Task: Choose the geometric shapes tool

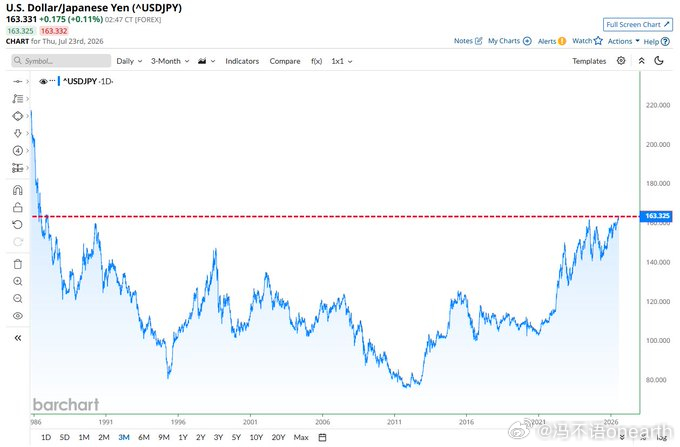Action: click(x=17, y=116)
